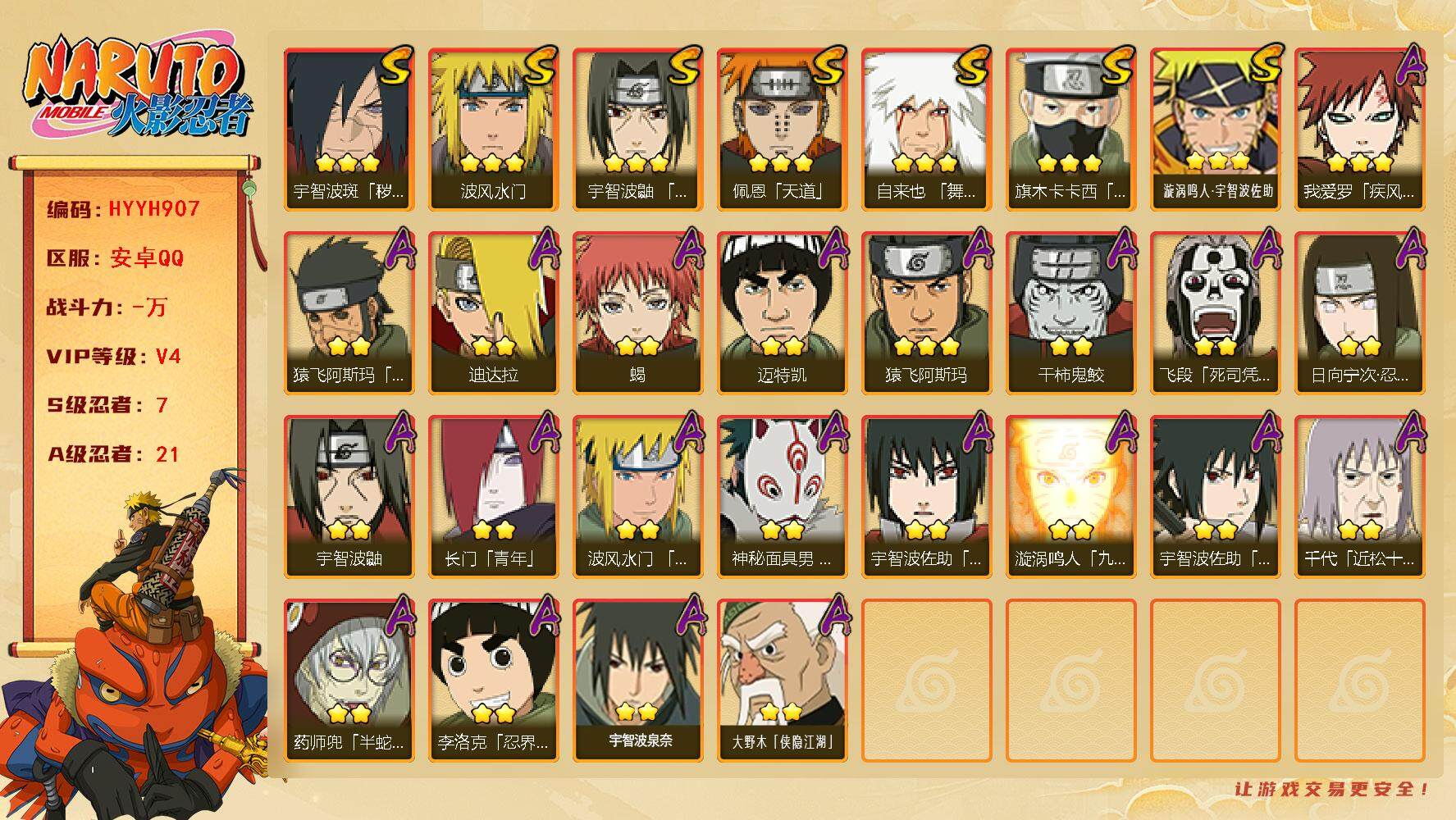Open the 迪达拉 ninja card

point(493,313)
